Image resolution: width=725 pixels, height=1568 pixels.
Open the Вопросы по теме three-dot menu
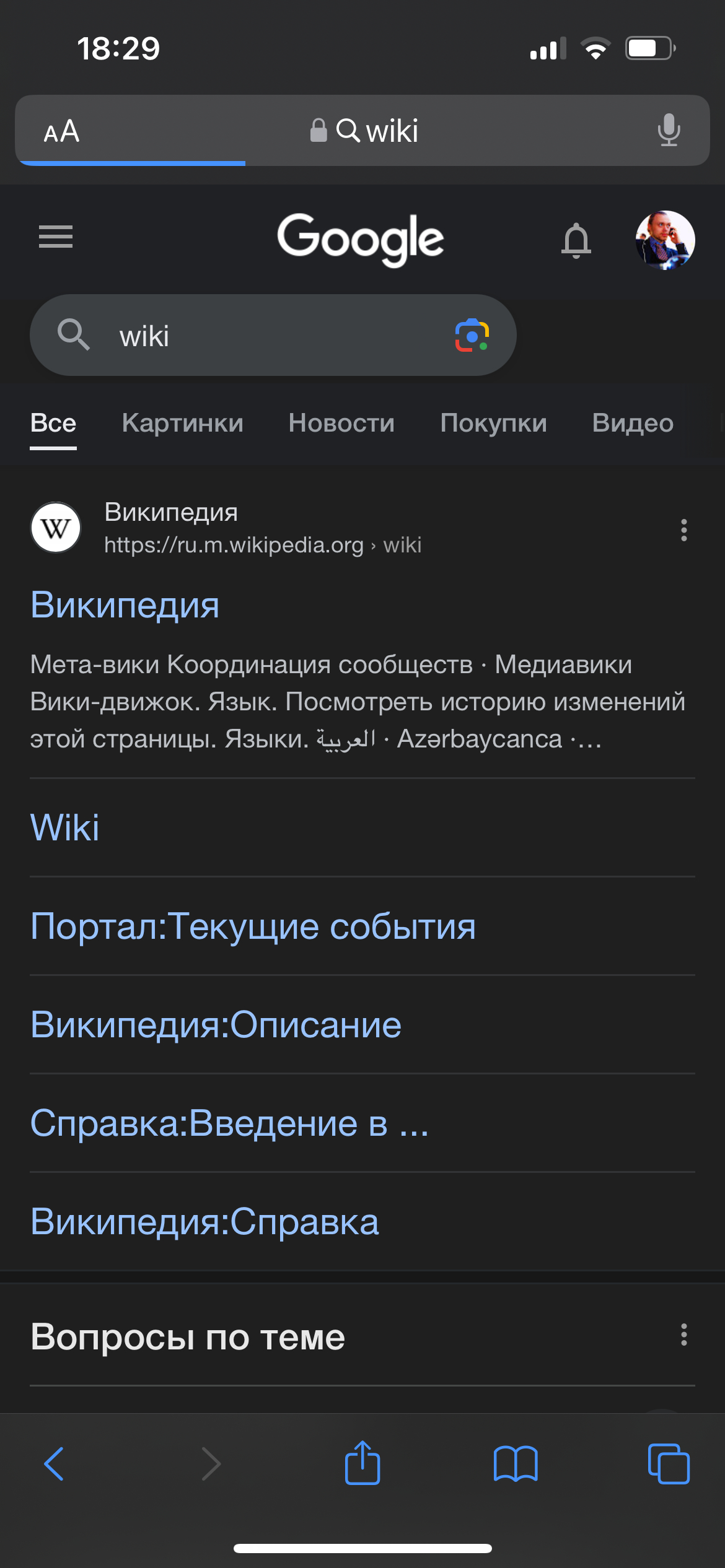pyautogui.click(x=684, y=1335)
